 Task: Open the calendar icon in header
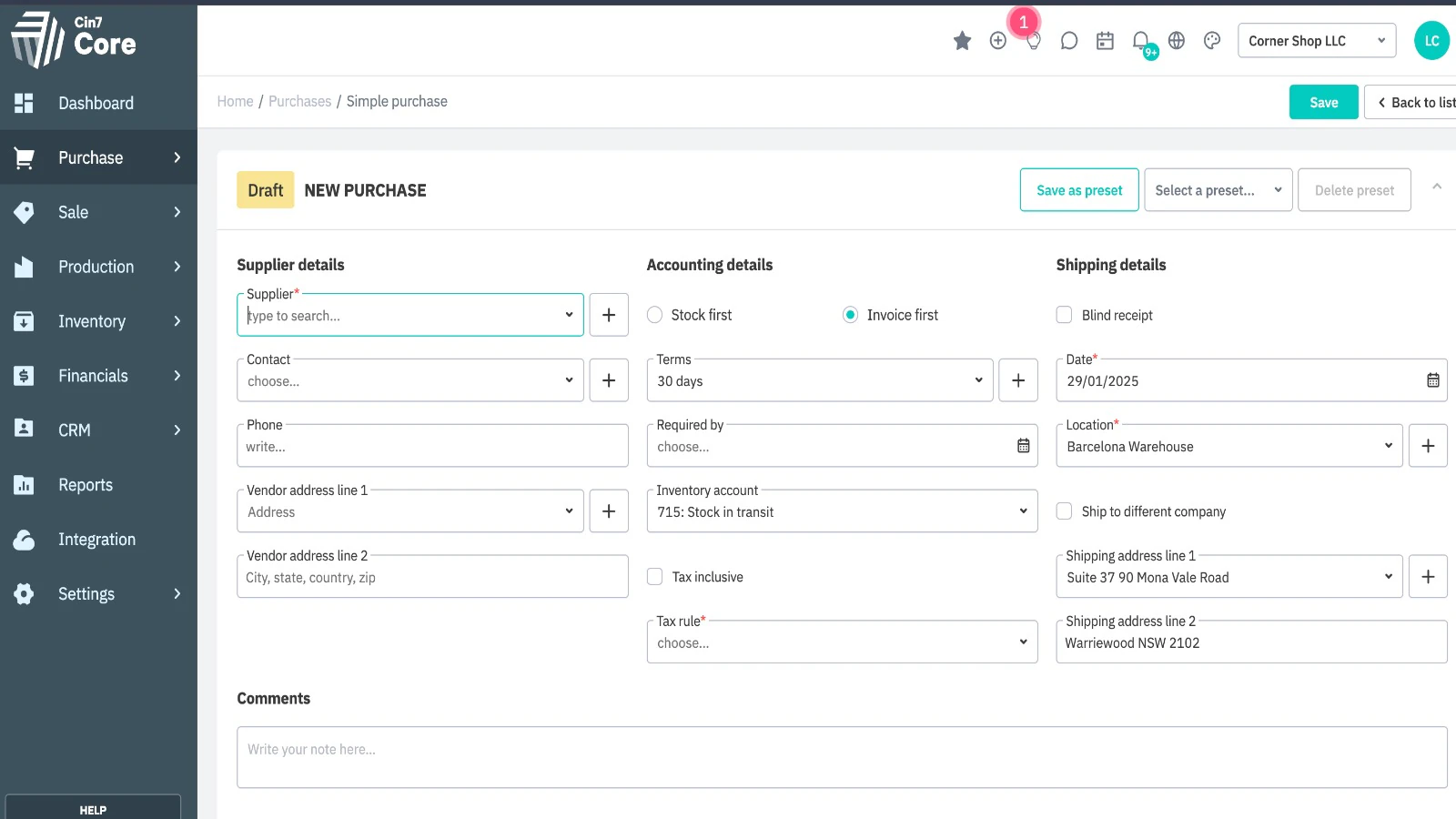click(x=1105, y=41)
